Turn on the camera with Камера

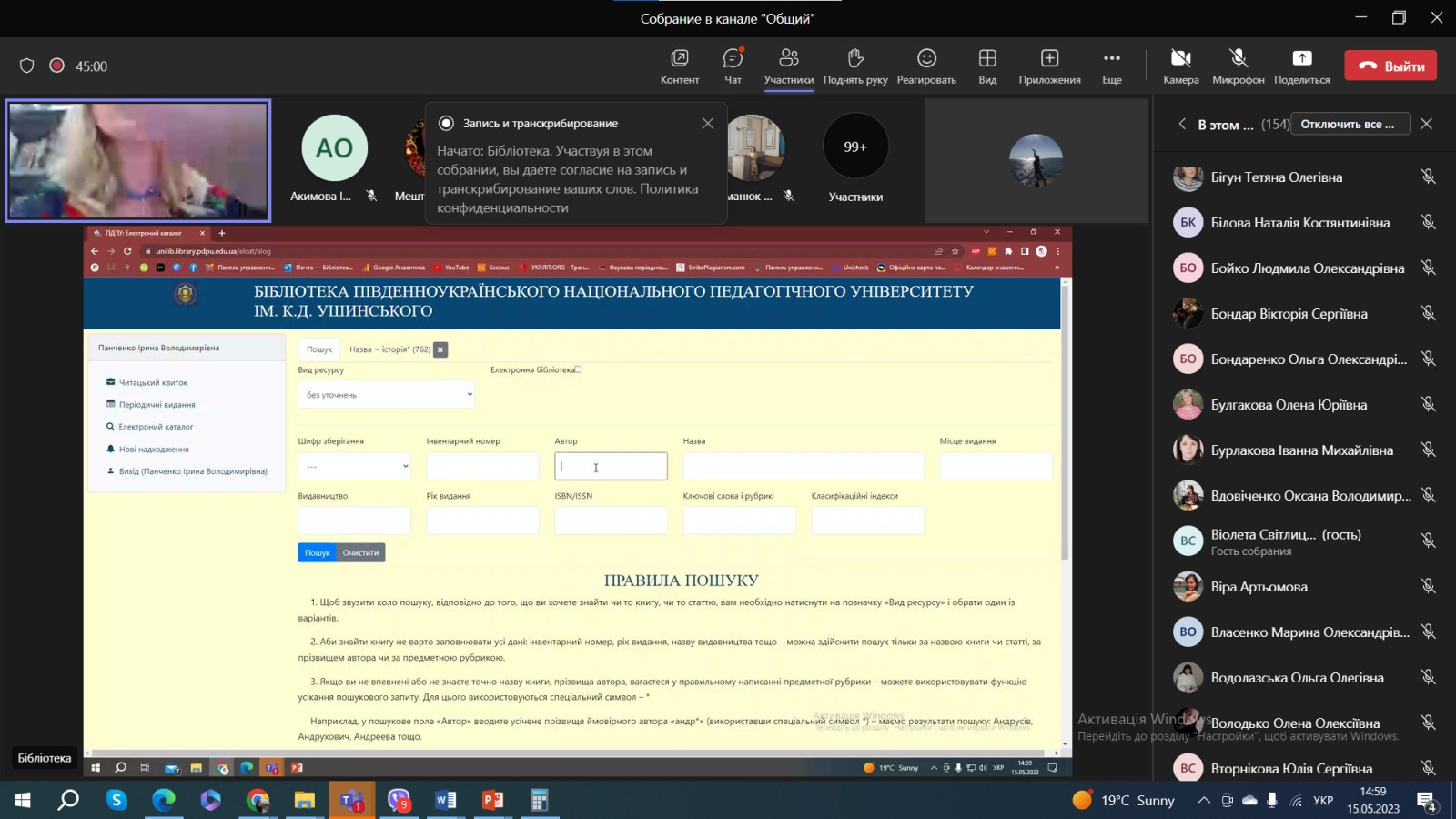pyautogui.click(x=1181, y=66)
